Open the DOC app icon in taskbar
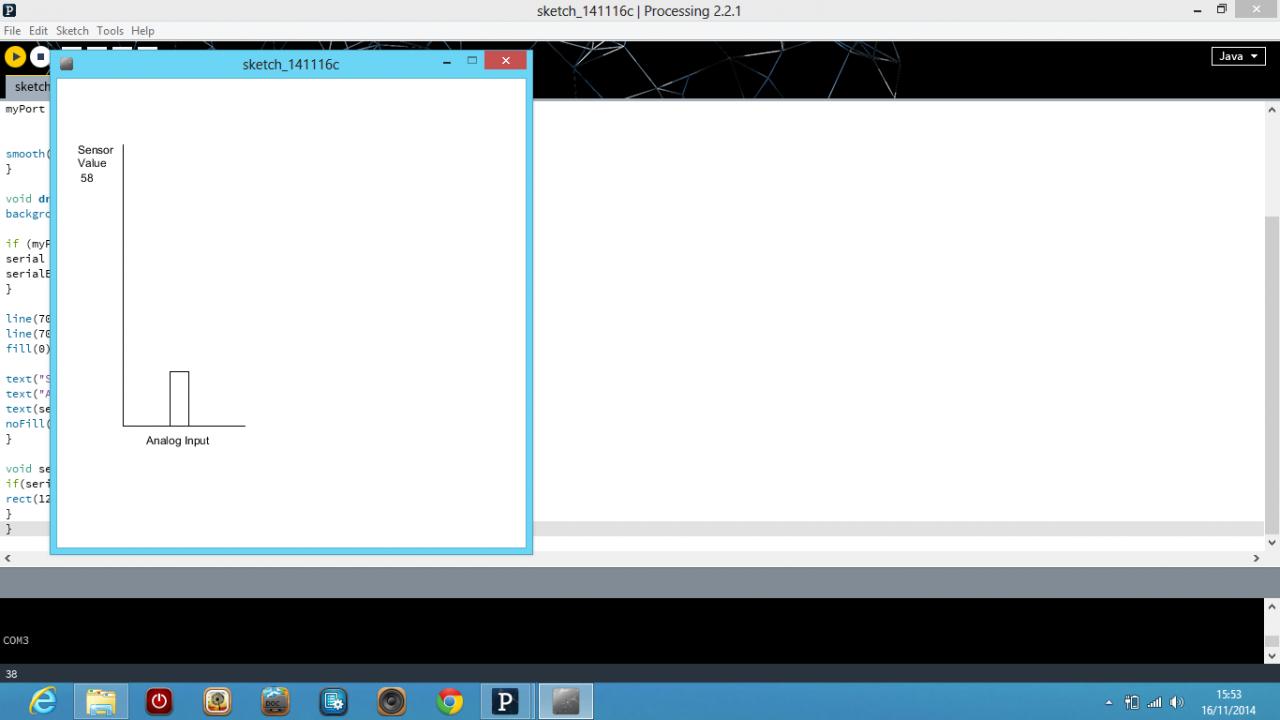1280x720 pixels. click(x=275, y=702)
